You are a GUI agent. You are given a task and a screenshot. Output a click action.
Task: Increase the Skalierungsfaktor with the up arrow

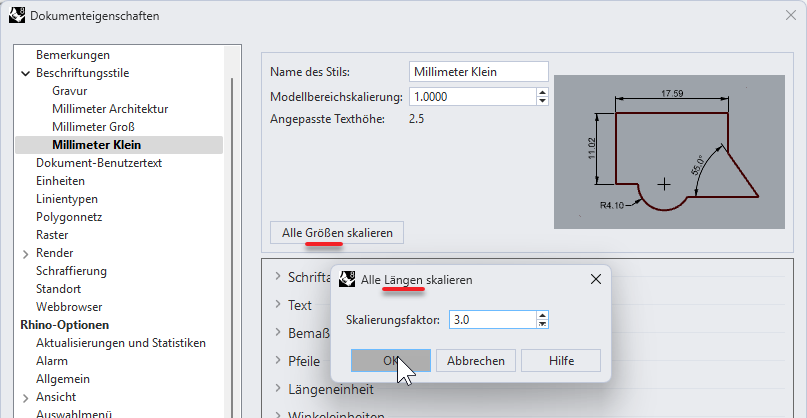click(x=542, y=315)
